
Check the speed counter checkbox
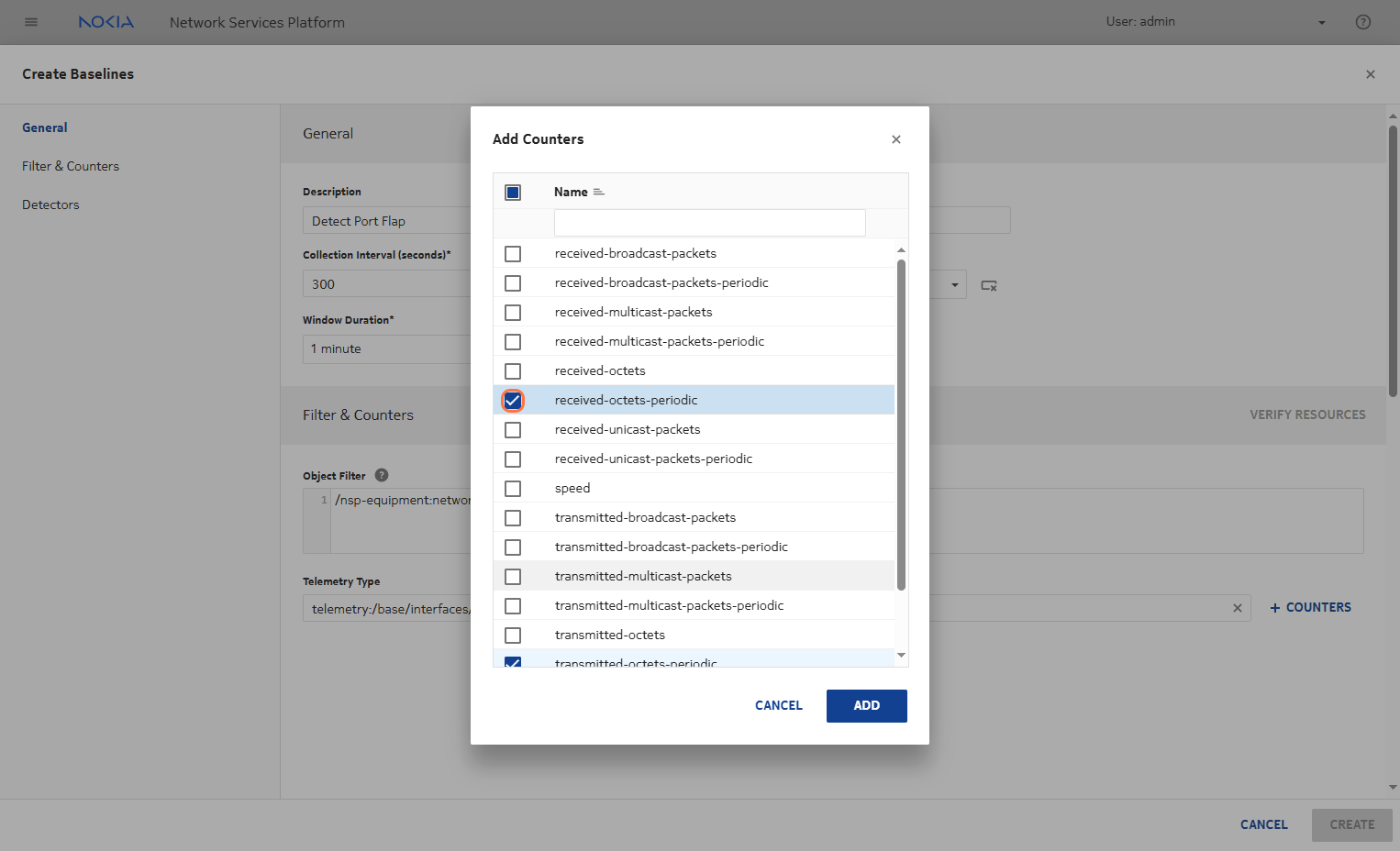513,489
